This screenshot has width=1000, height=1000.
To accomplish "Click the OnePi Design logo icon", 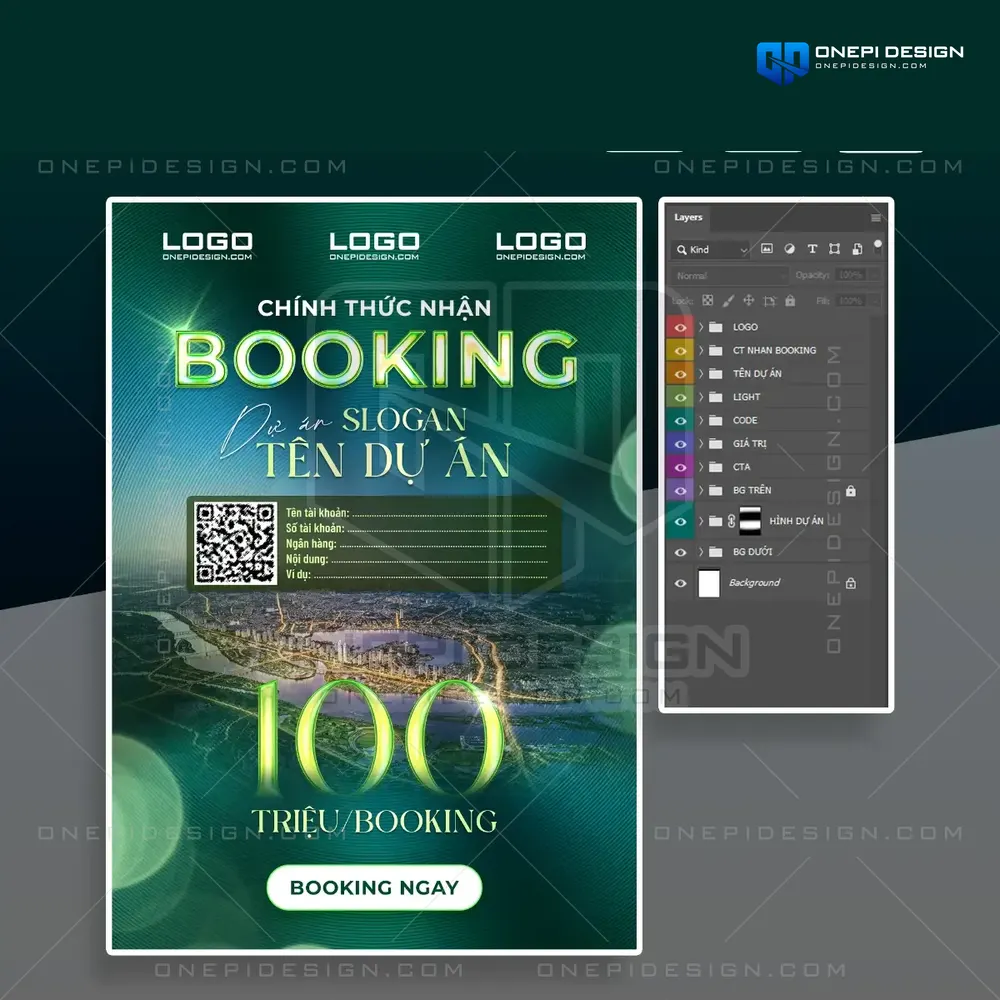I will [783, 62].
